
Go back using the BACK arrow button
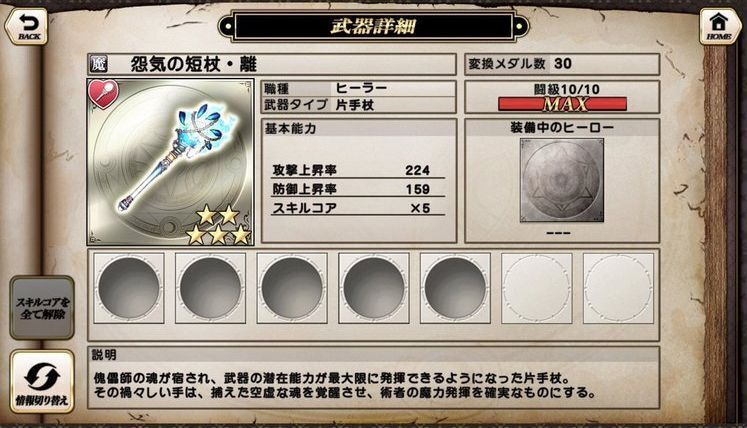point(27,26)
